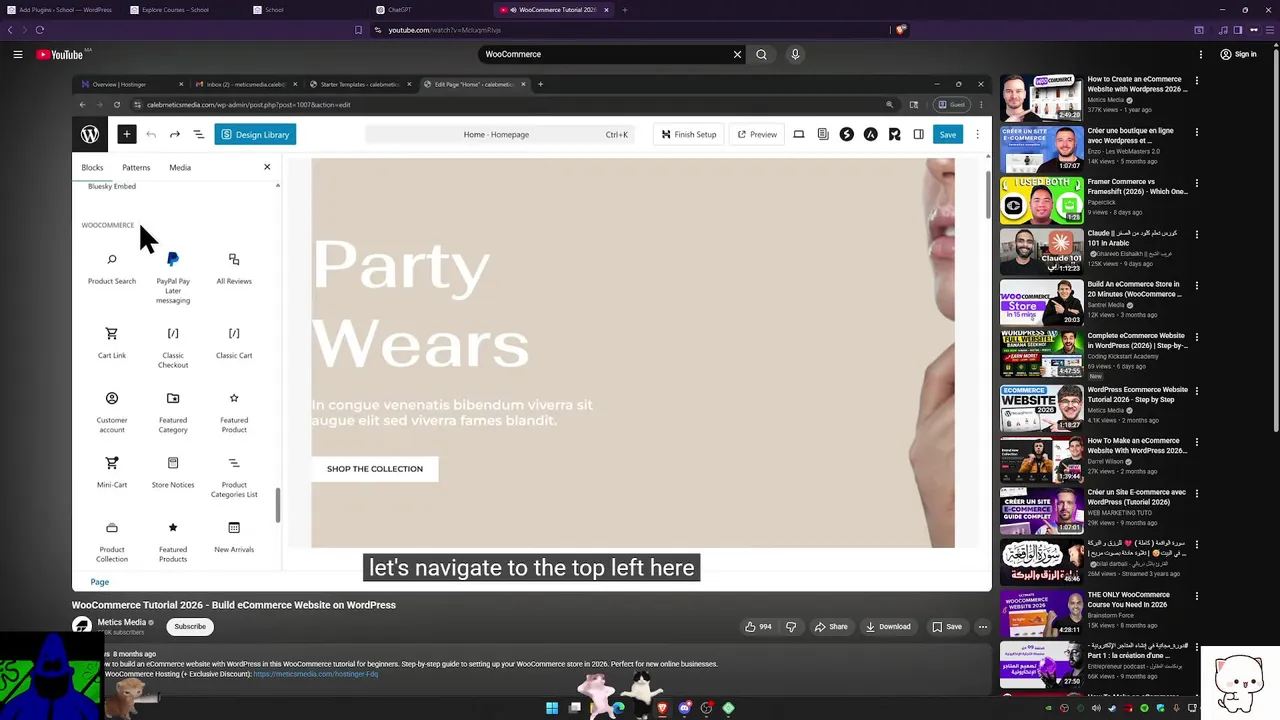This screenshot has height=720, width=1280.
Task: Dislike the WooCommerce Tutorial video
Action: point(791,627)
